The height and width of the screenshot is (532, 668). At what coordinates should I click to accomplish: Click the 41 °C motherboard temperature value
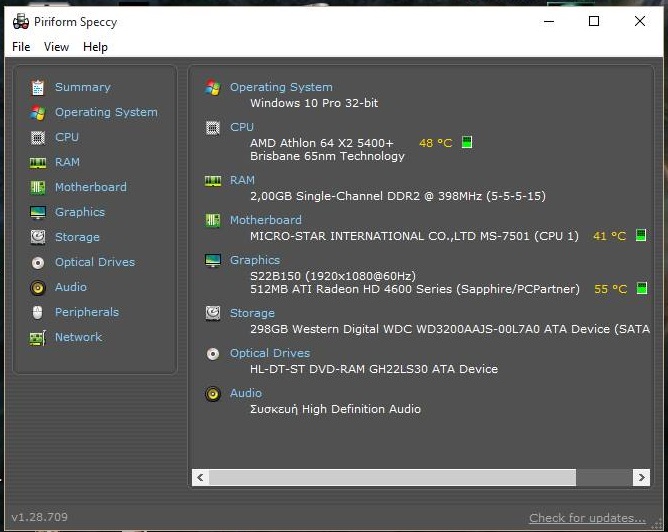coord(609,236)
